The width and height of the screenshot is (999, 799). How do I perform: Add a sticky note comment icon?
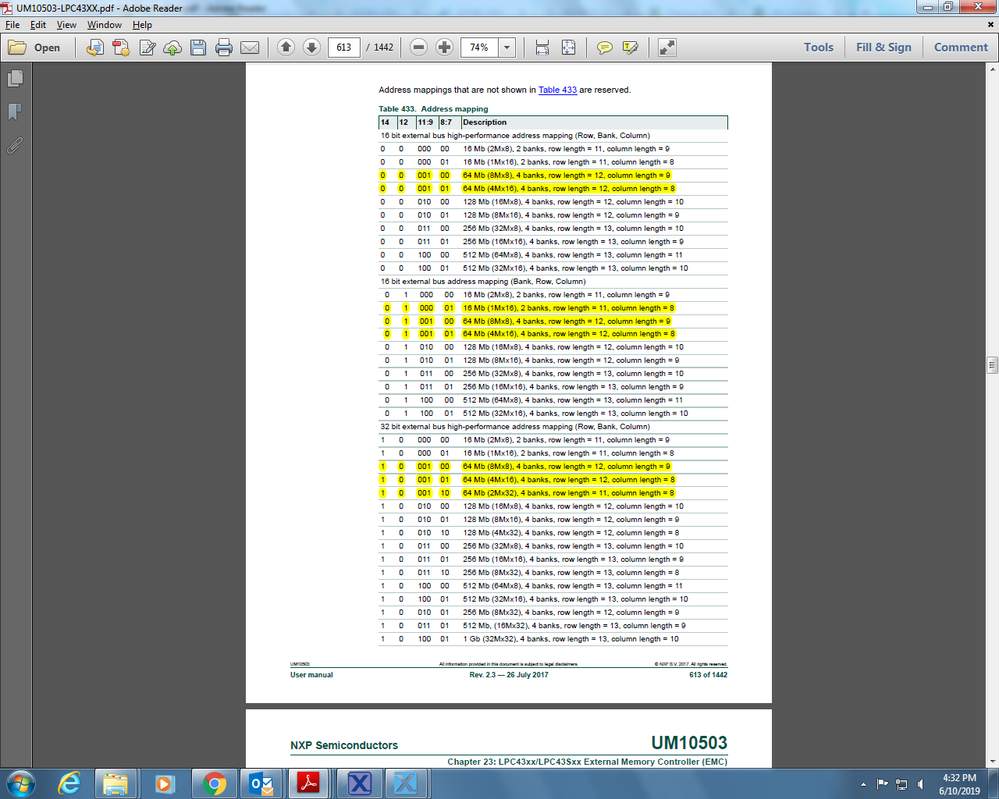[x=605, y=48]
